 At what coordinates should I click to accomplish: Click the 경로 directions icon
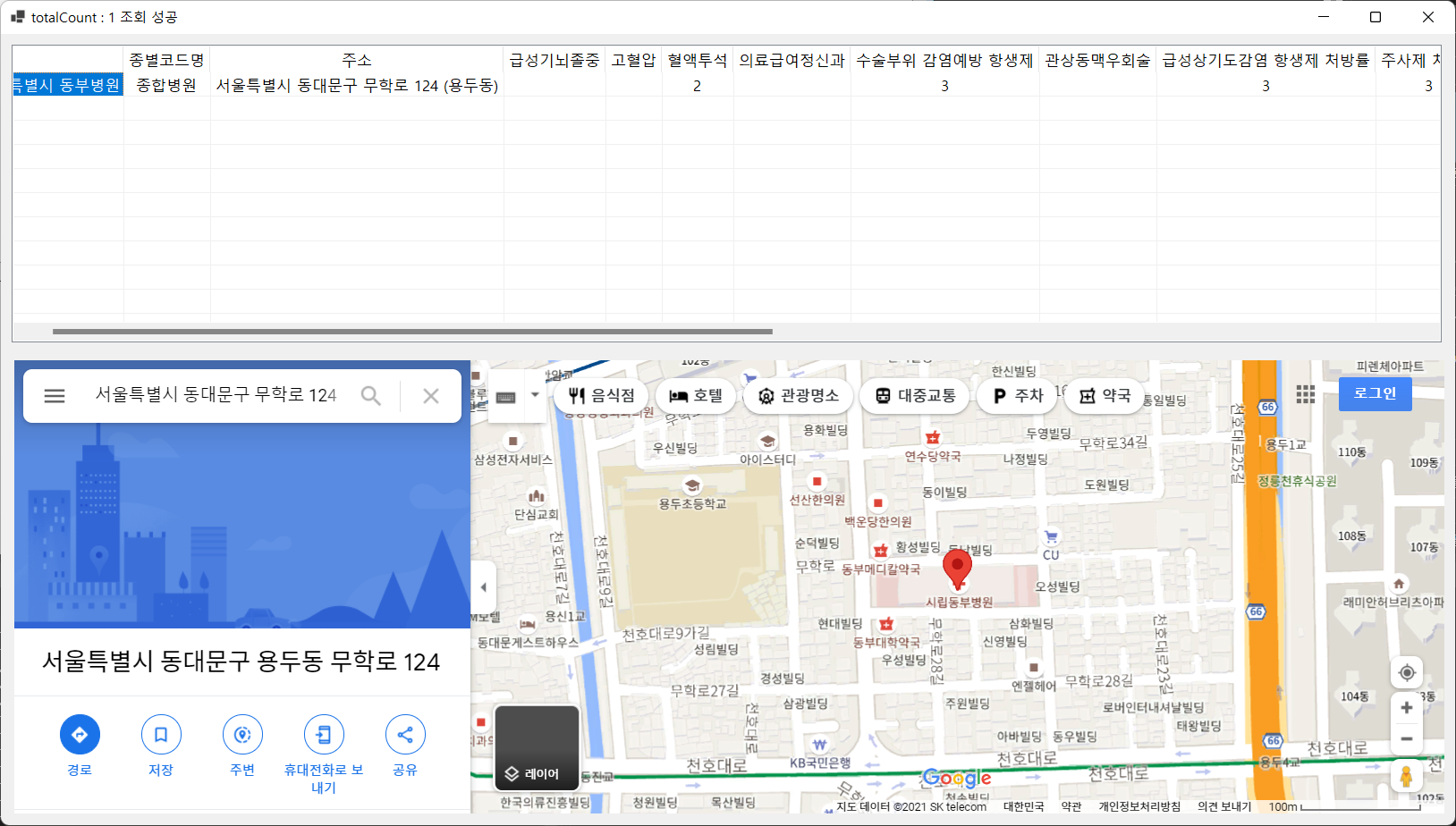pyautogui.click(x=80, y=735)
